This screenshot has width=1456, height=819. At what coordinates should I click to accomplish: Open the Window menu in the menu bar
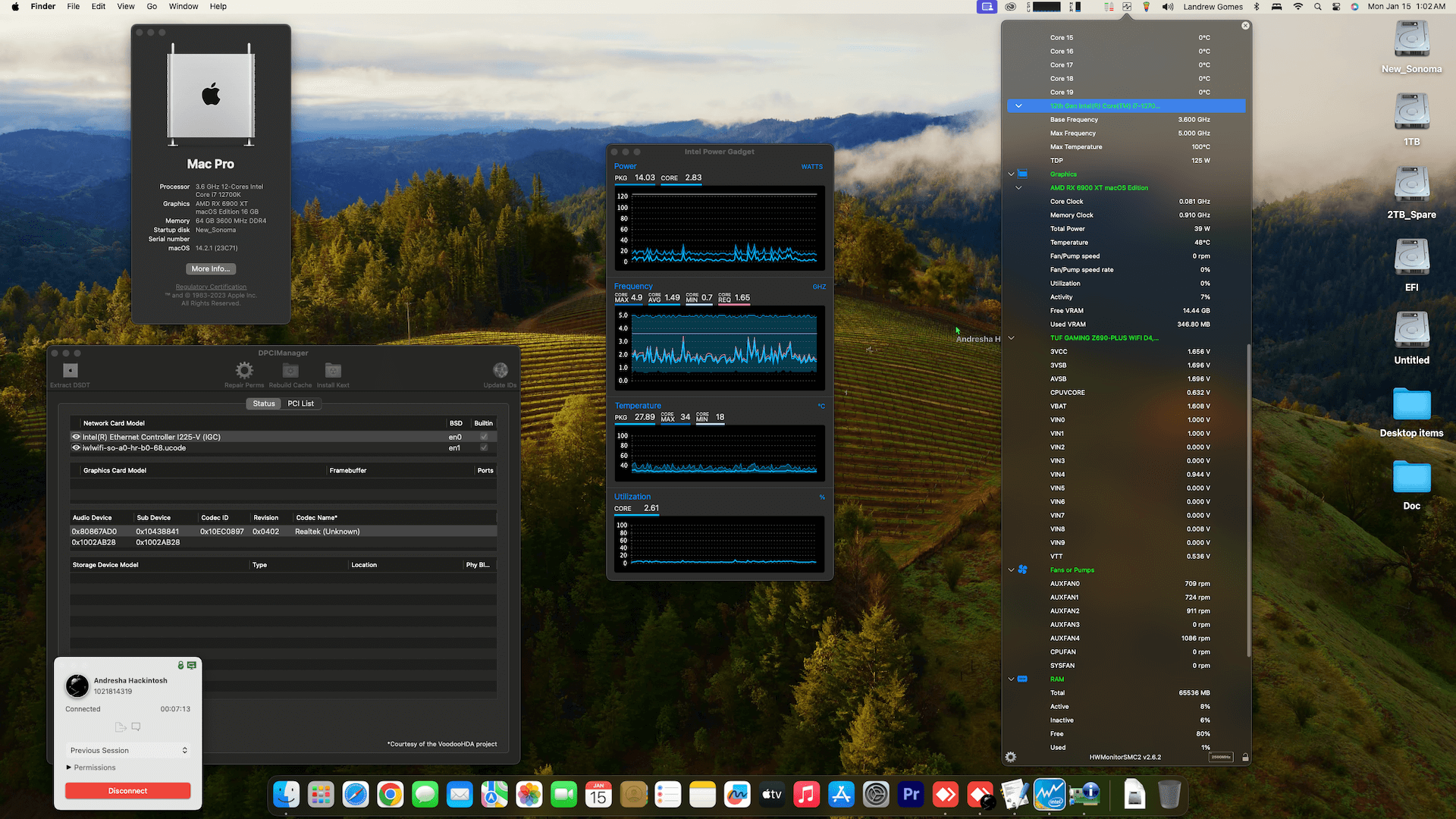[x=183, y=6]
